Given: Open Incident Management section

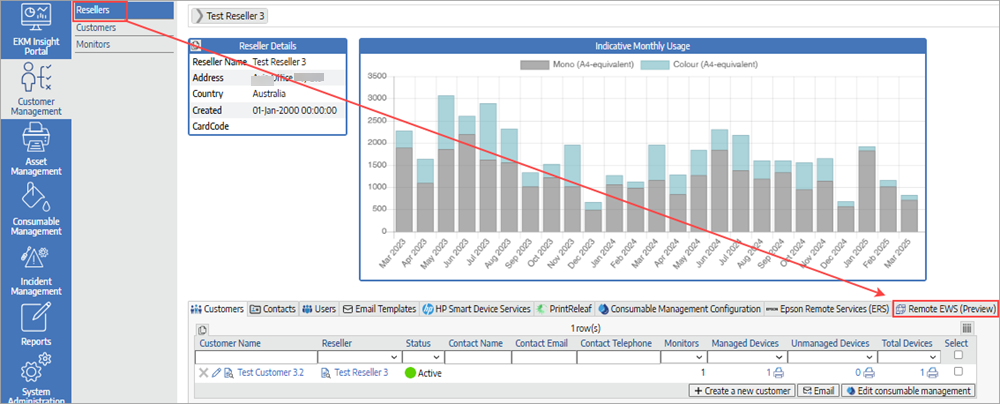Looking at the screenshot, I should [36, 272].
